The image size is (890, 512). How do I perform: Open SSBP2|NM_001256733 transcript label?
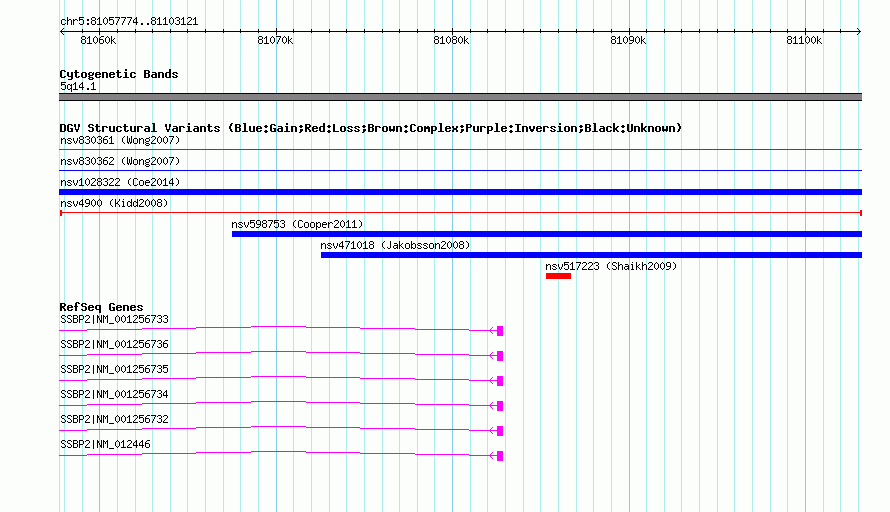point(114,320)
